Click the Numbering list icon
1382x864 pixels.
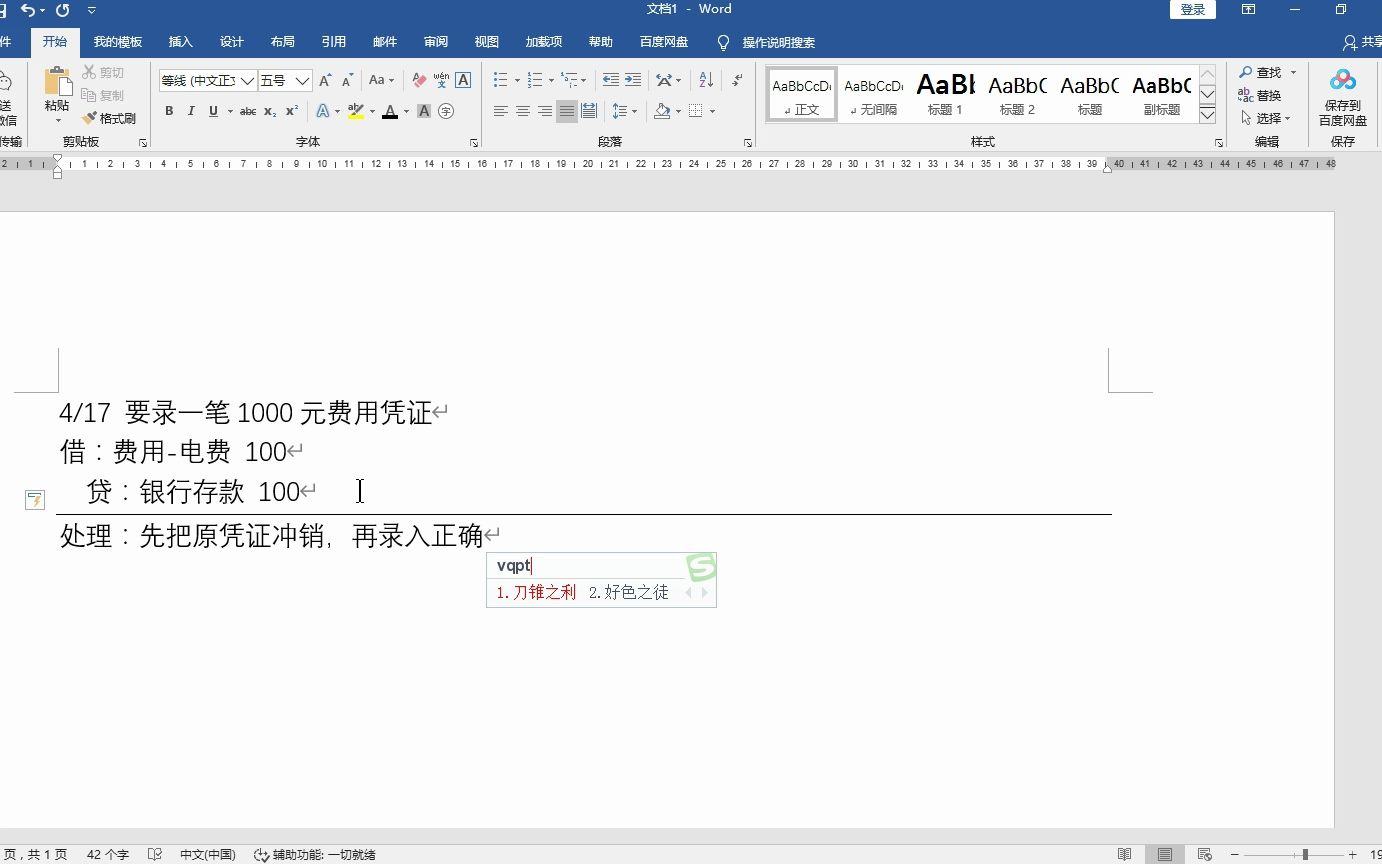535,80
